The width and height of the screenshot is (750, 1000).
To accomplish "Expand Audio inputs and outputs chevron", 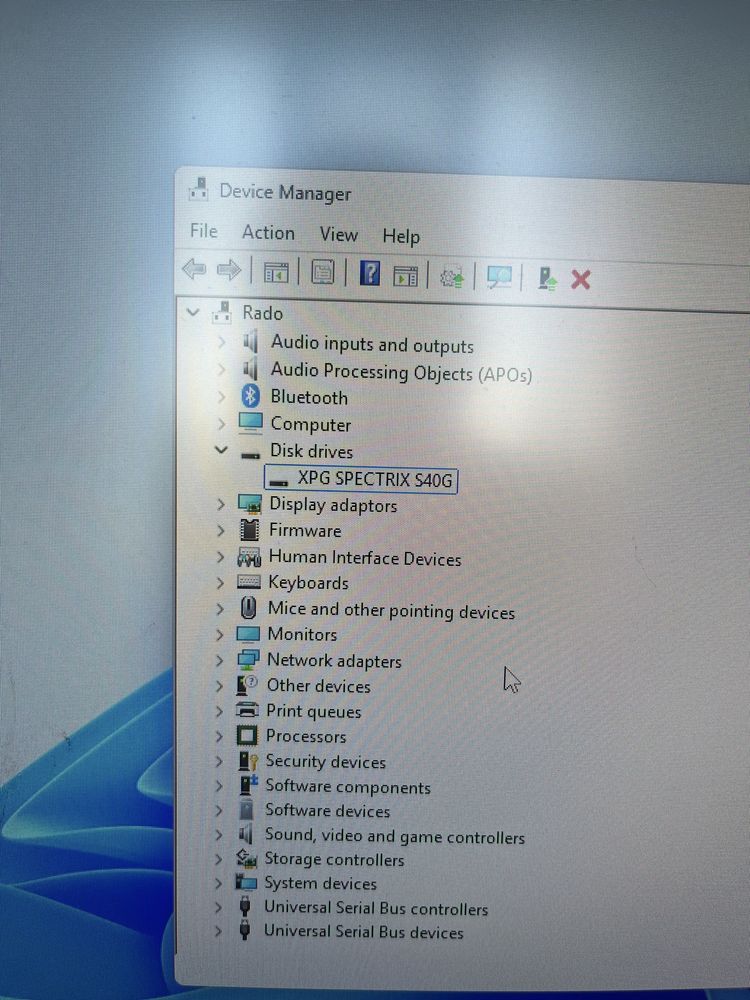I will (x=221, y=342).
